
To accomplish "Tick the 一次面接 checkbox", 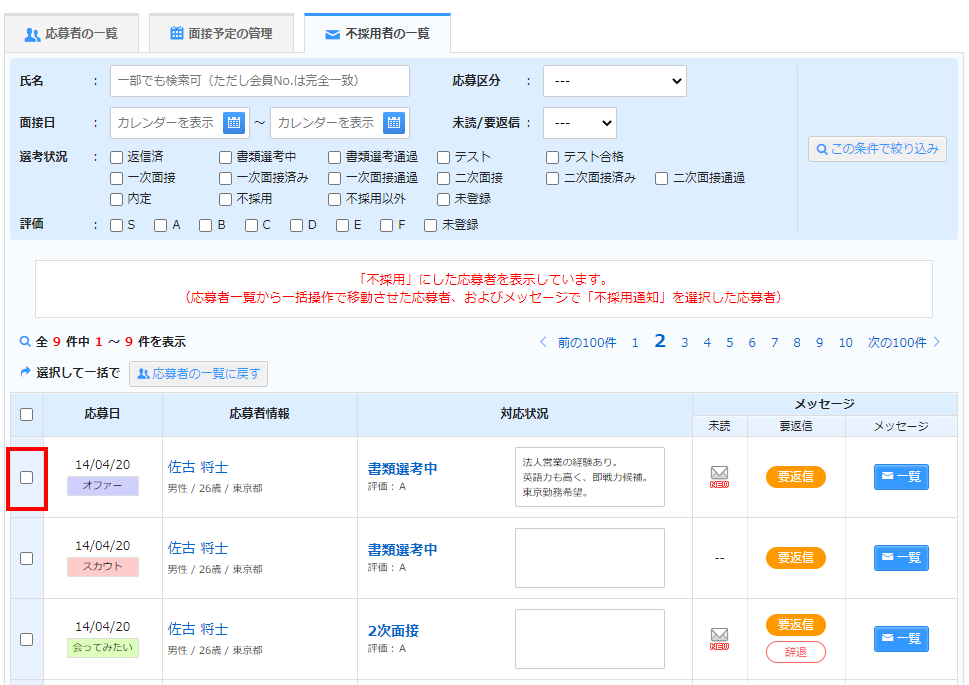I will pyautogui.click(x=116, y=179).
